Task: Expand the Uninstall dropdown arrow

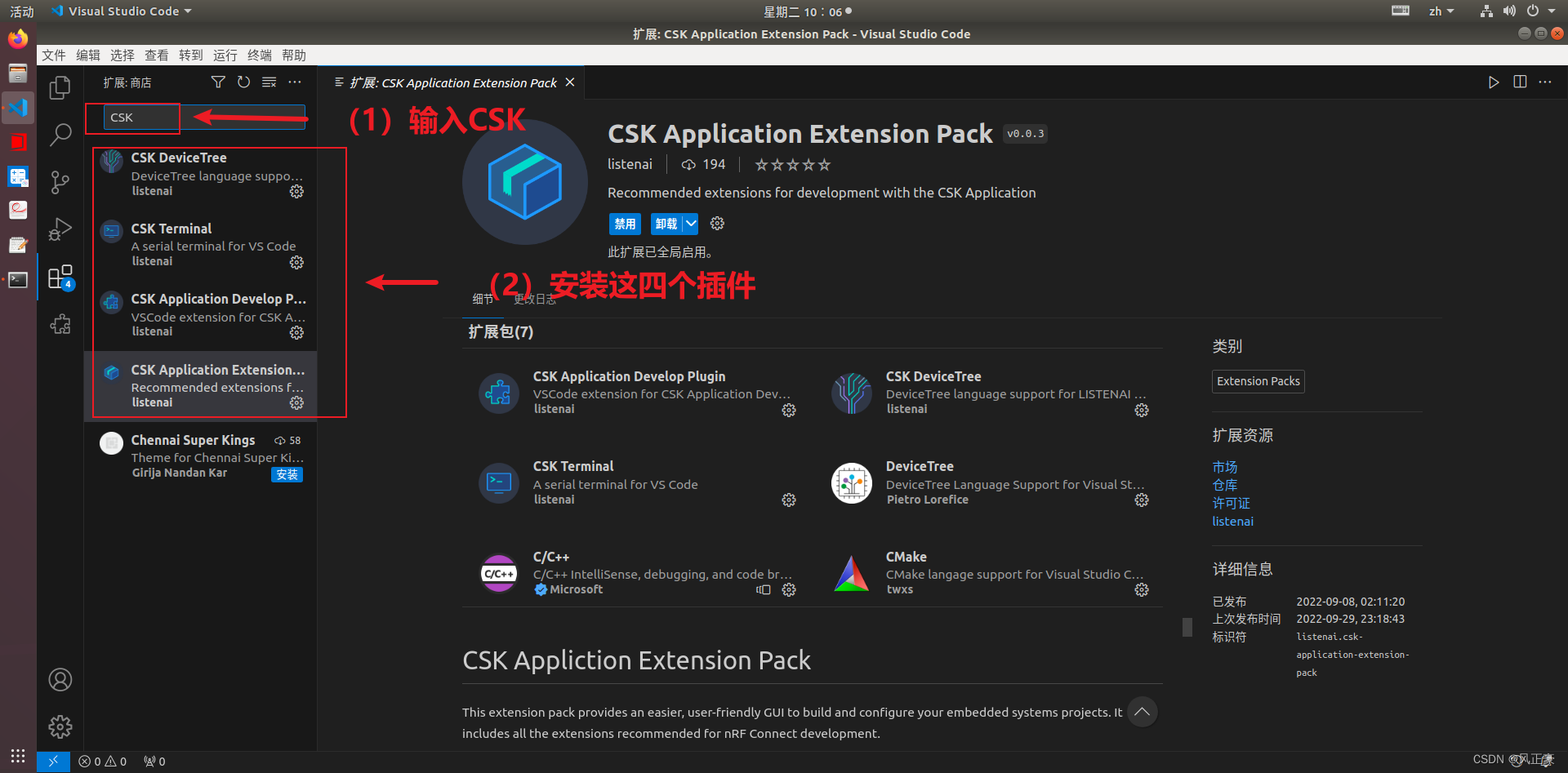Action: (691, 223)
